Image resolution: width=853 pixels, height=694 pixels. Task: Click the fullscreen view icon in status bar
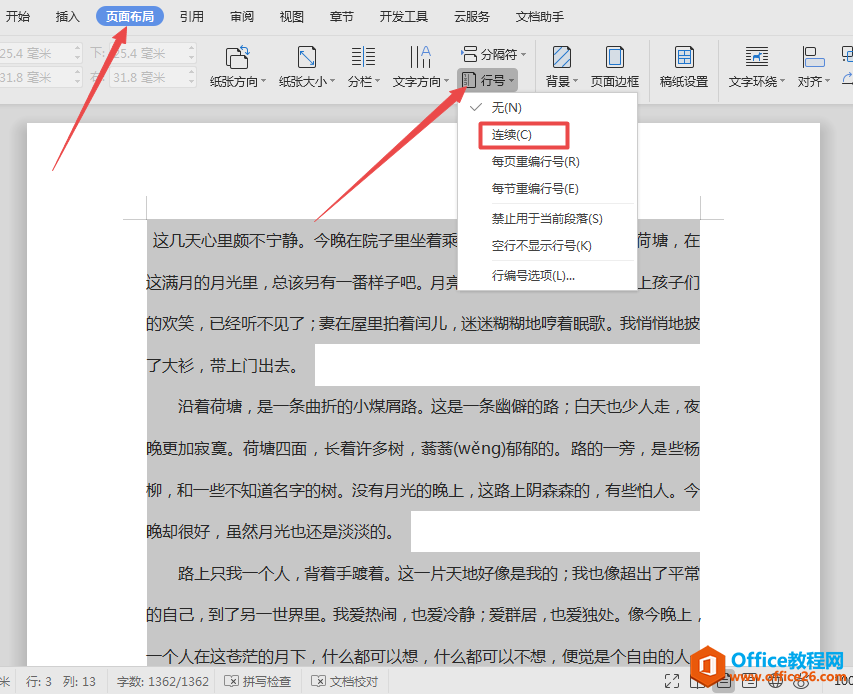click(x=672, y=681)
